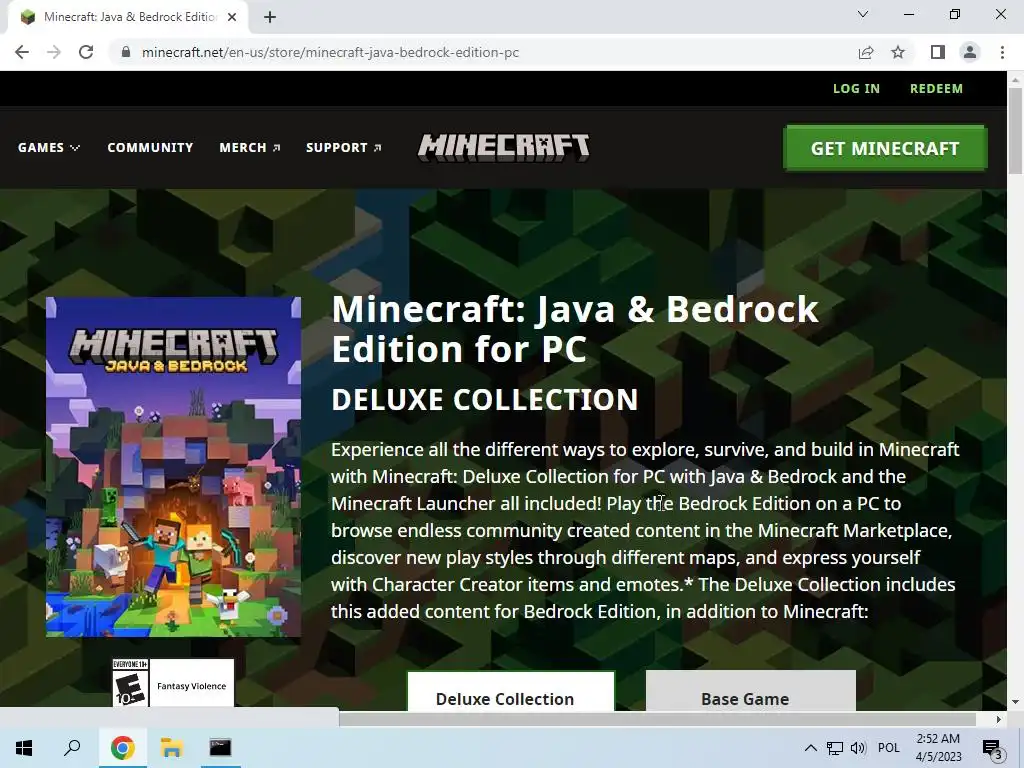Click the vertical scrollbar thumb
Screen dimensions: 1024x768
pyautogui.click(x=1015, y=131)
